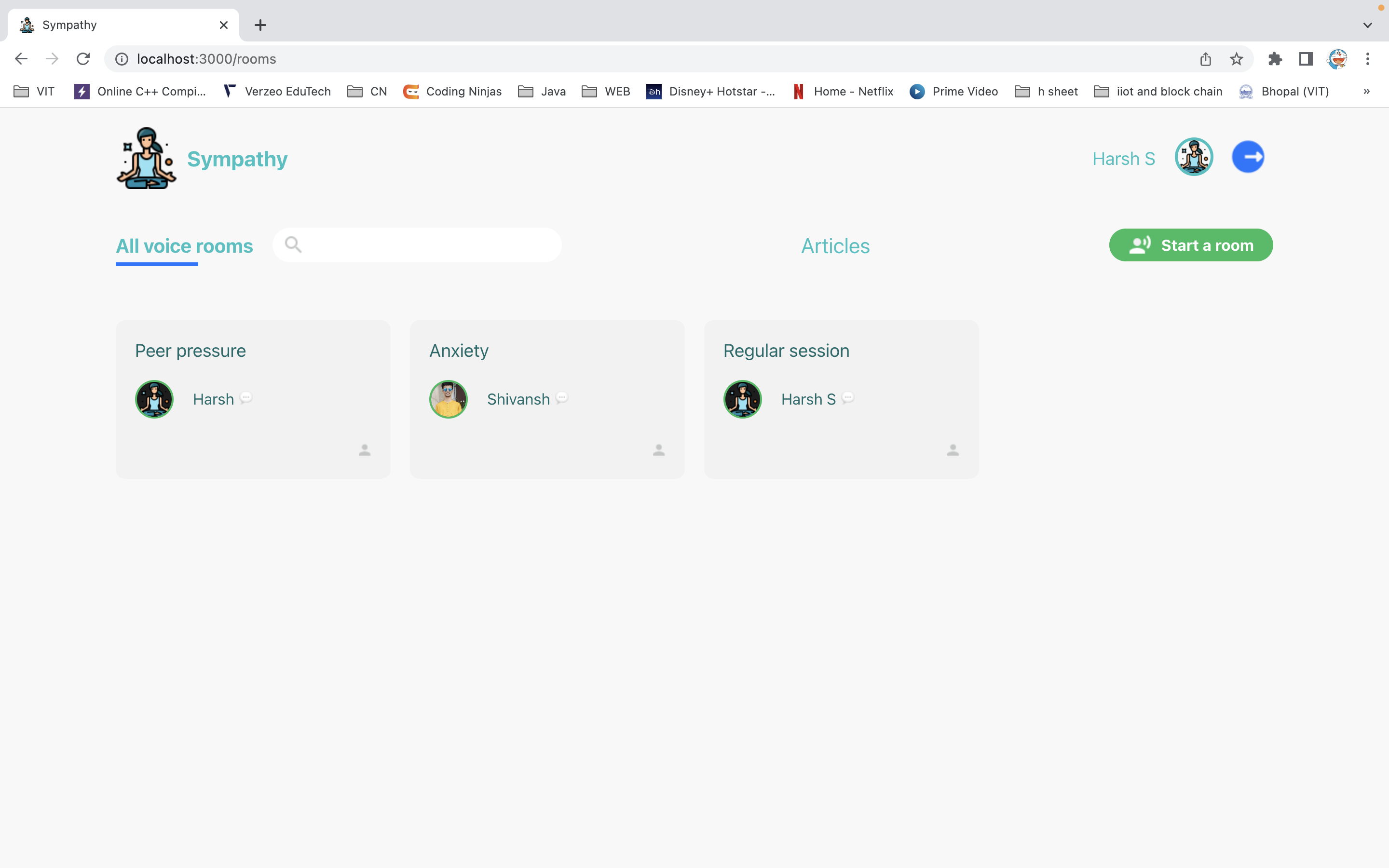This screenshot has height=868, width=1389.
Task: Click the search magnifier icon
Action: (x=293, y=244)
